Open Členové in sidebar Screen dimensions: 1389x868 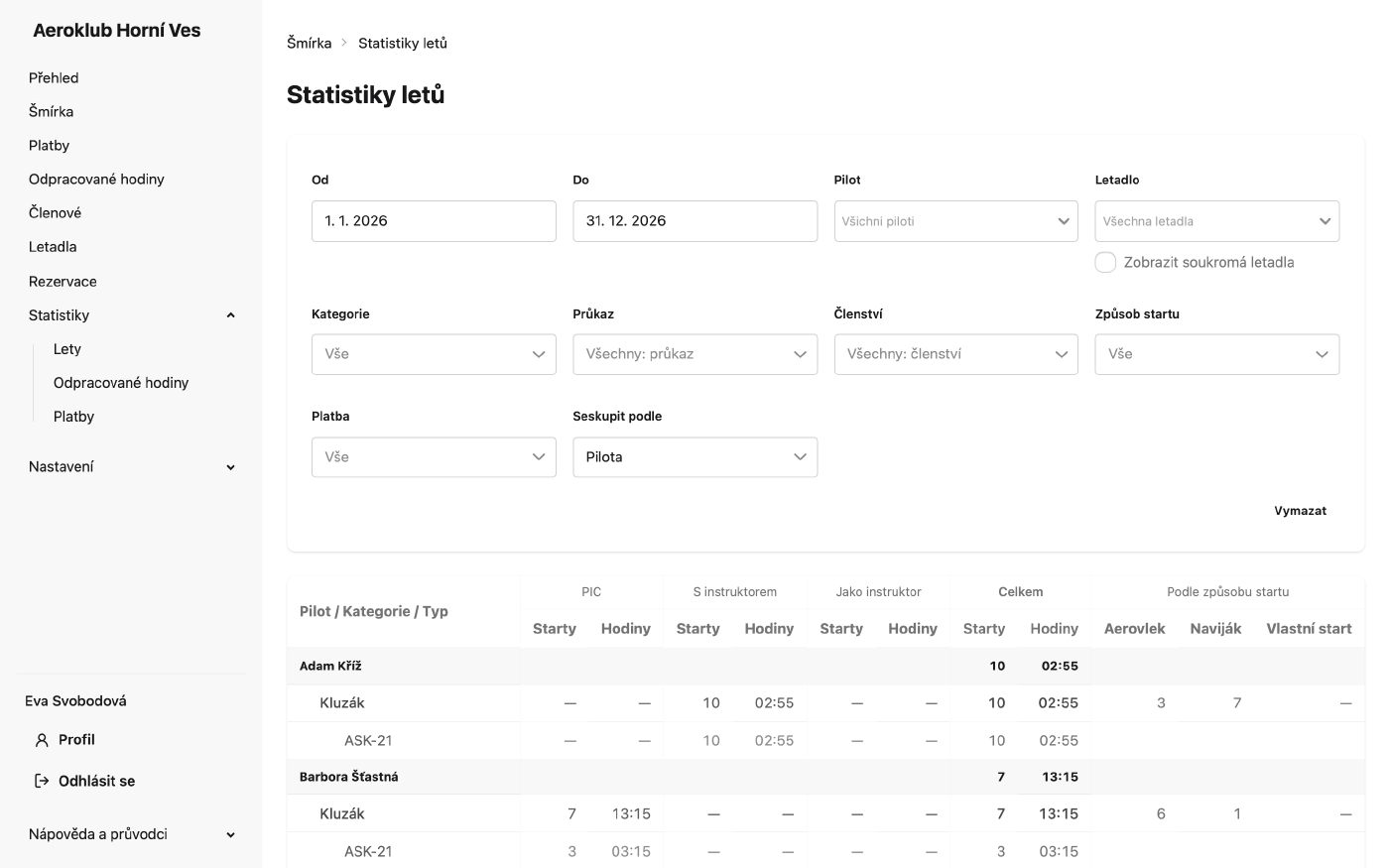click(x=55, y=212)
